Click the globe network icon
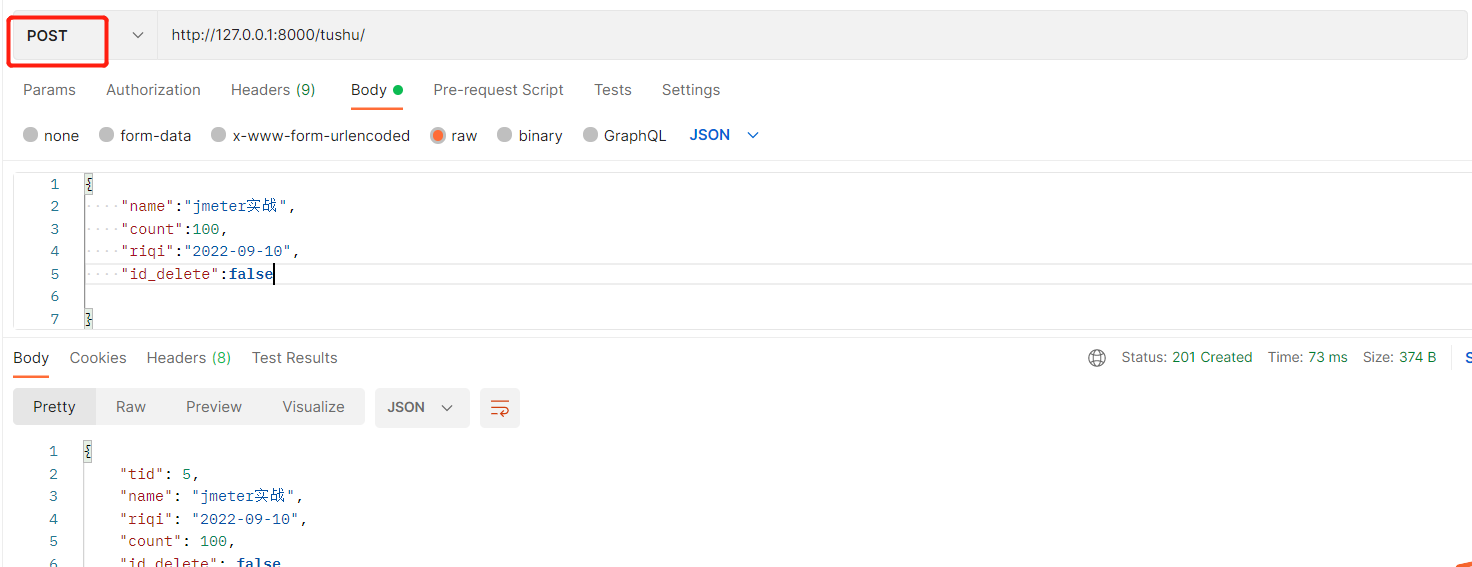The width and height of the screenshot is (1472, 567). 1097,358
